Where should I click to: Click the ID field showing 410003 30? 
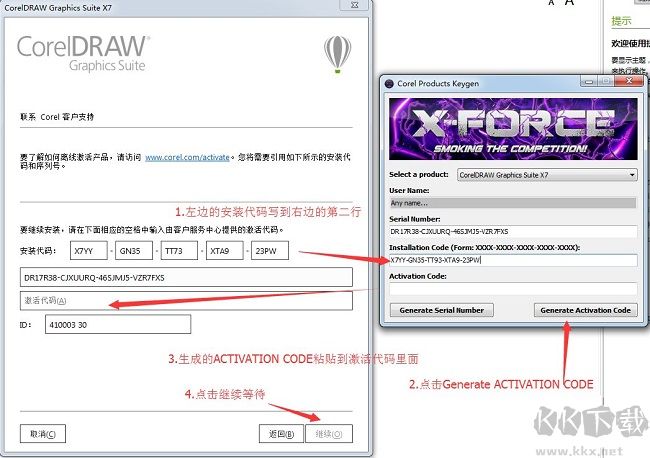(x=118, y=325)
